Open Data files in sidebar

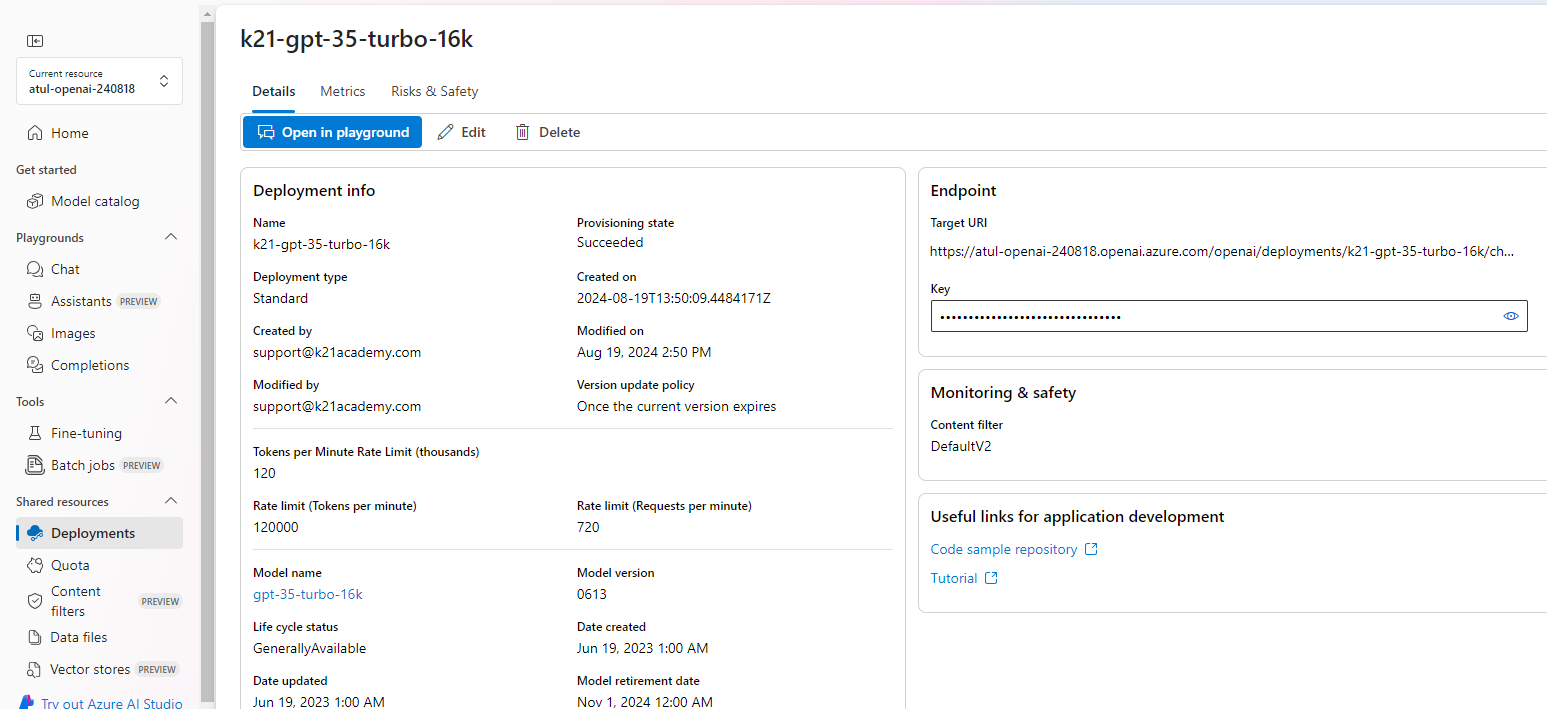pos(78,637)
